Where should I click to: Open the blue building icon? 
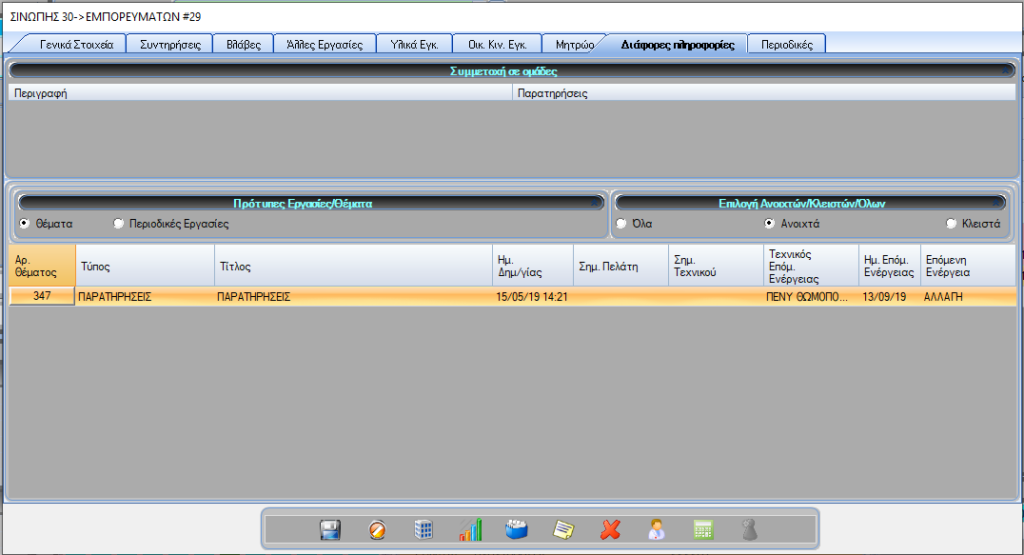click(x=424, y=530)
